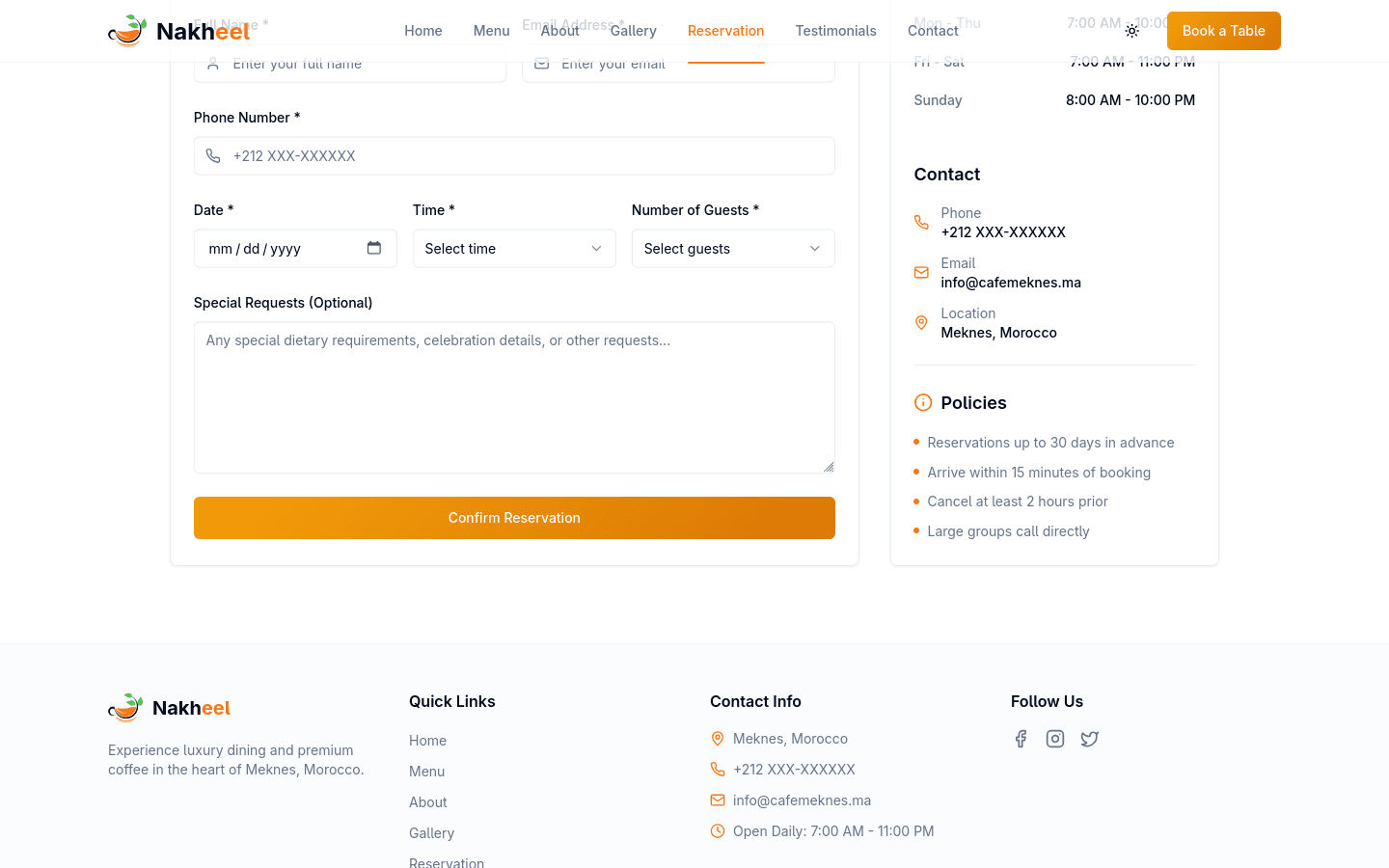Submit with Confirm Reservation button

514,518
